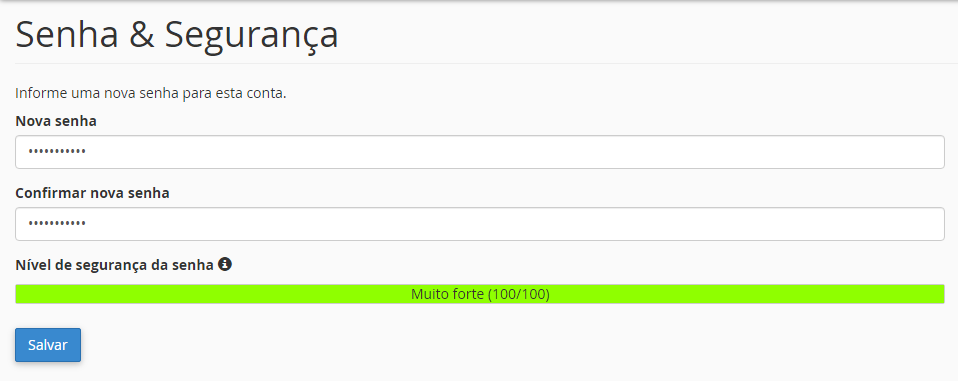Image resolution: width=958 pixels, height=381 pixels.
Task: Click the divider line under the heading
Action: 480,63
